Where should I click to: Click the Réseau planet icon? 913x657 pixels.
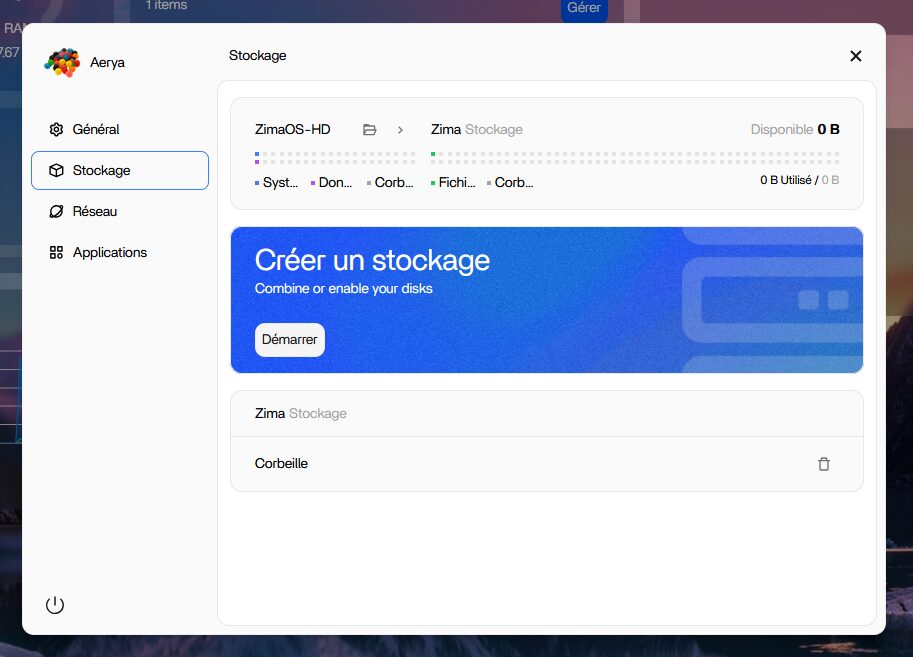coord(56,211)
